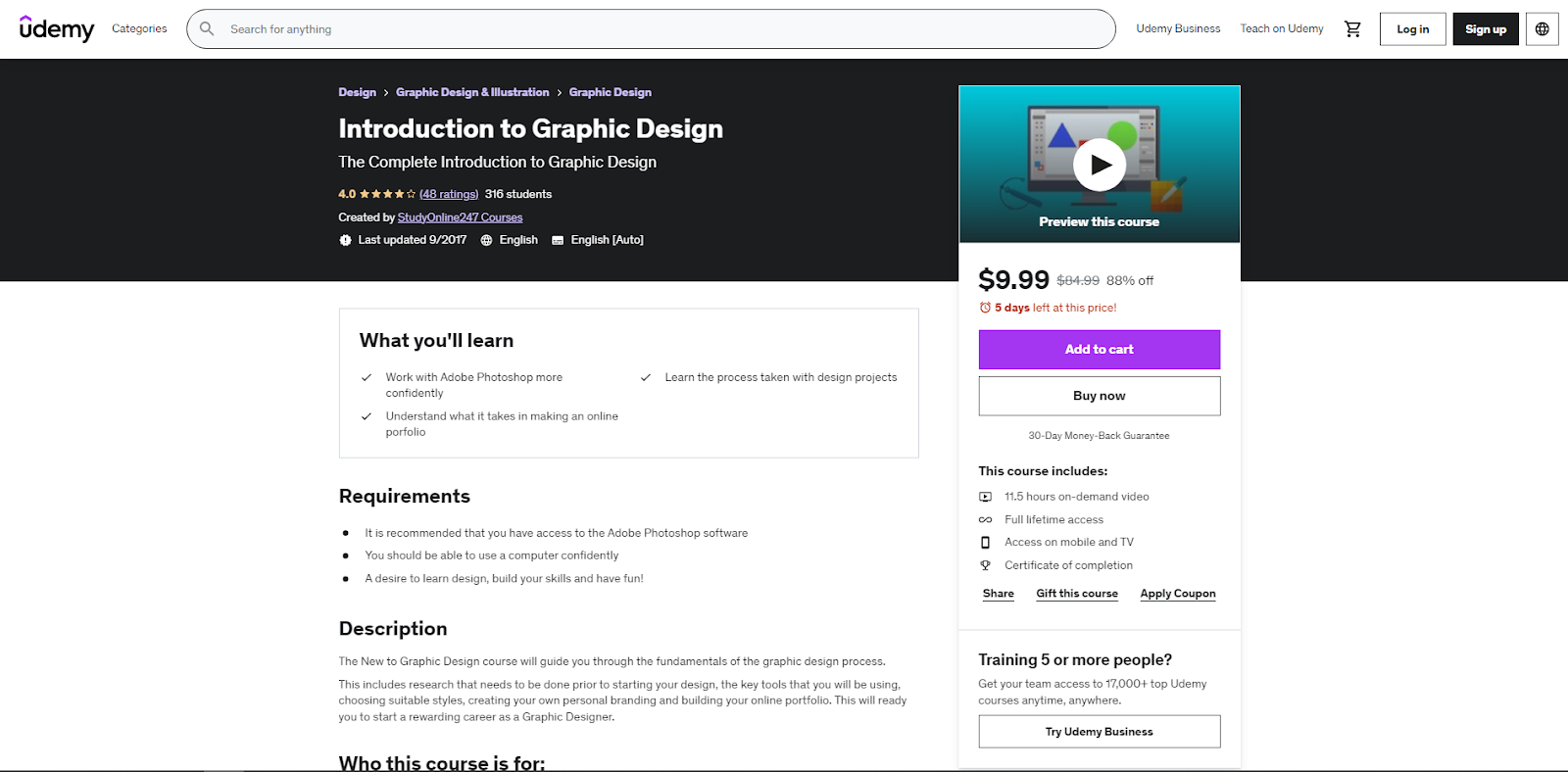Click the Udemy logo

pyautogui.click(x=57, y=29)
